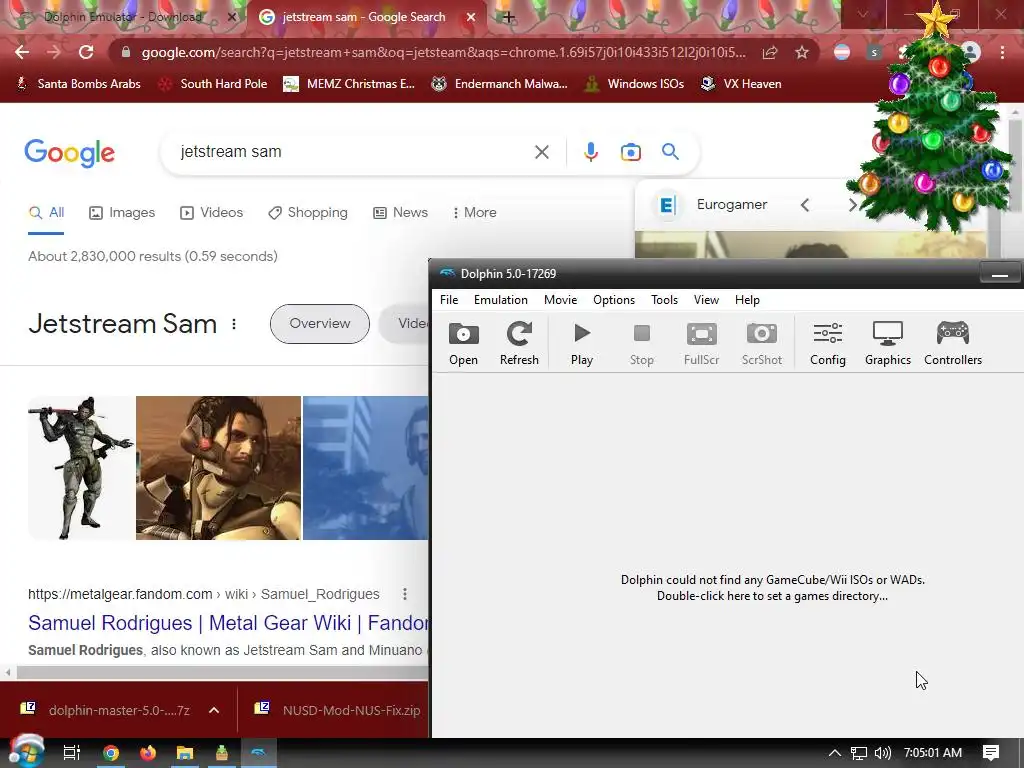Screen dimensions: 1024x768
Task: Switch to Dolphin Emulator Download tab
Action: tap(123, 17)
